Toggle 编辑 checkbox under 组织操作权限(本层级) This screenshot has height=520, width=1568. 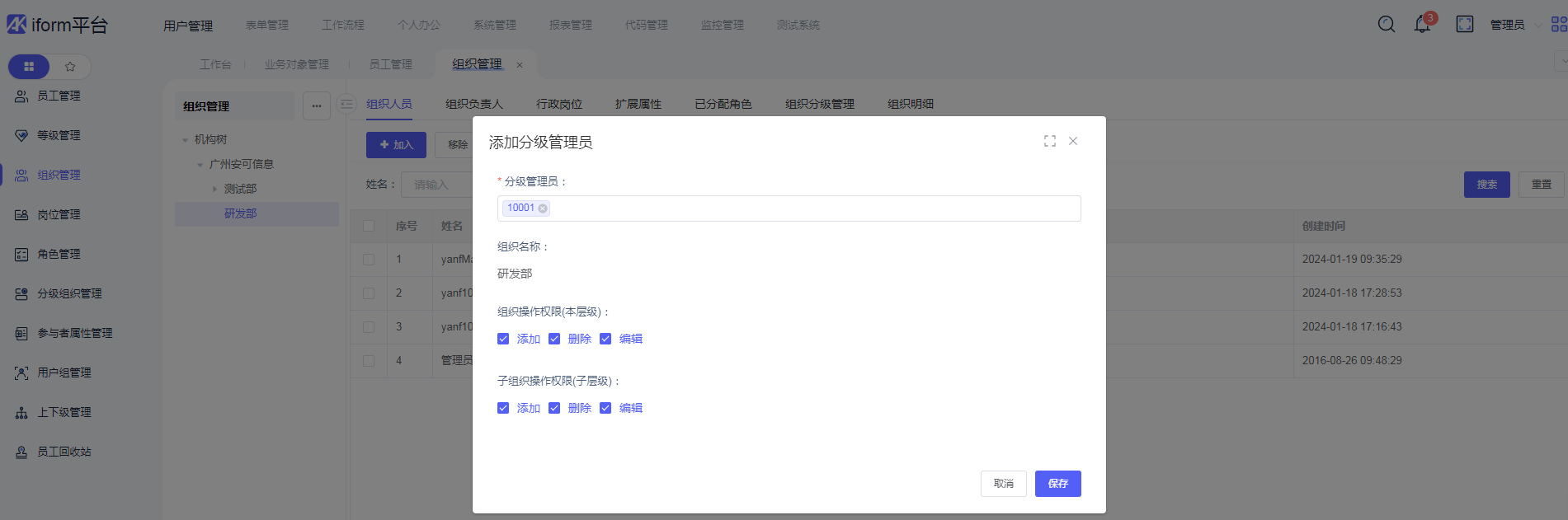point(605,339)
